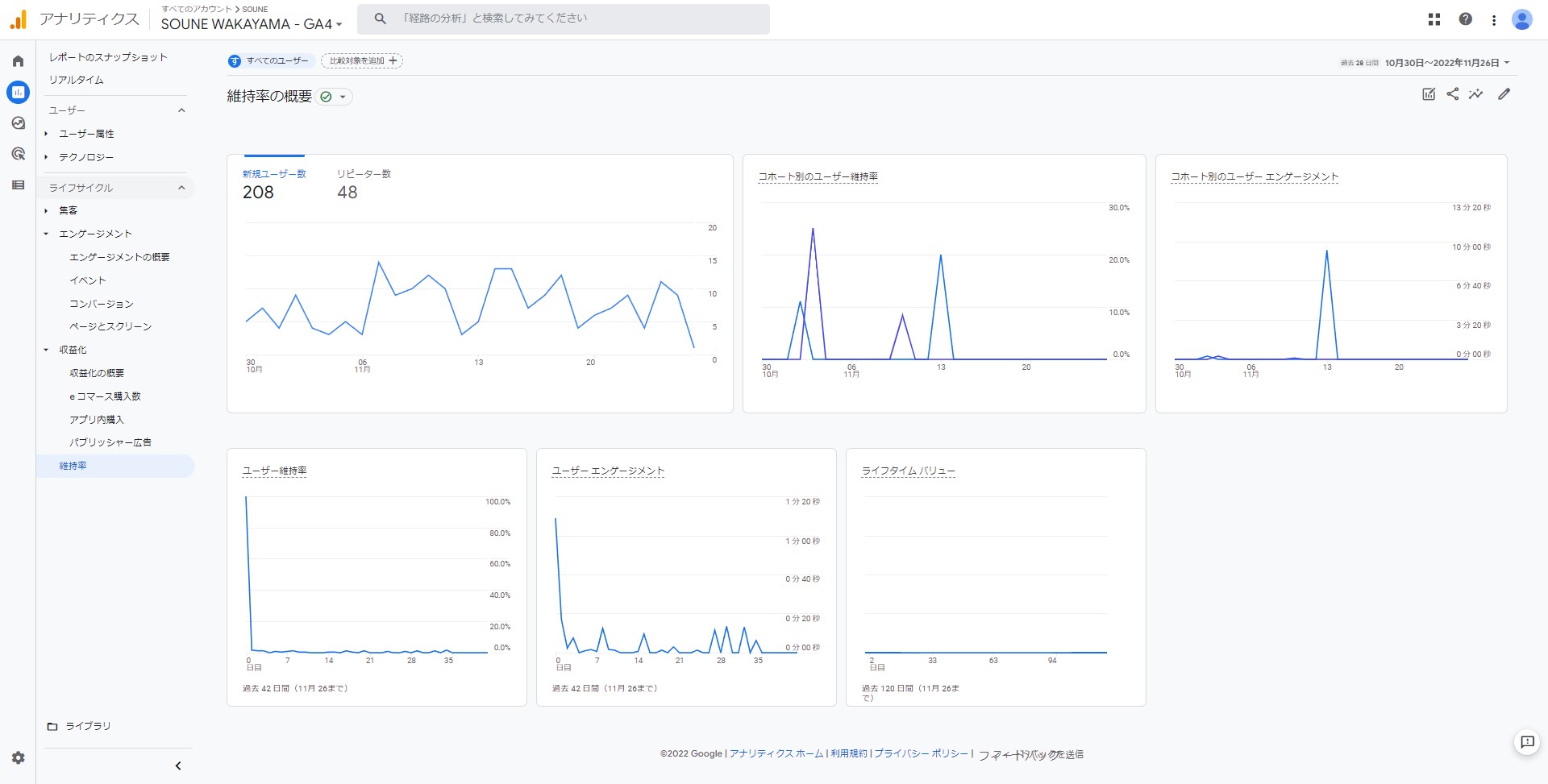1548x784 pixels.
Task: Select the リピーター数 metric tab
Action: [364, 185]
